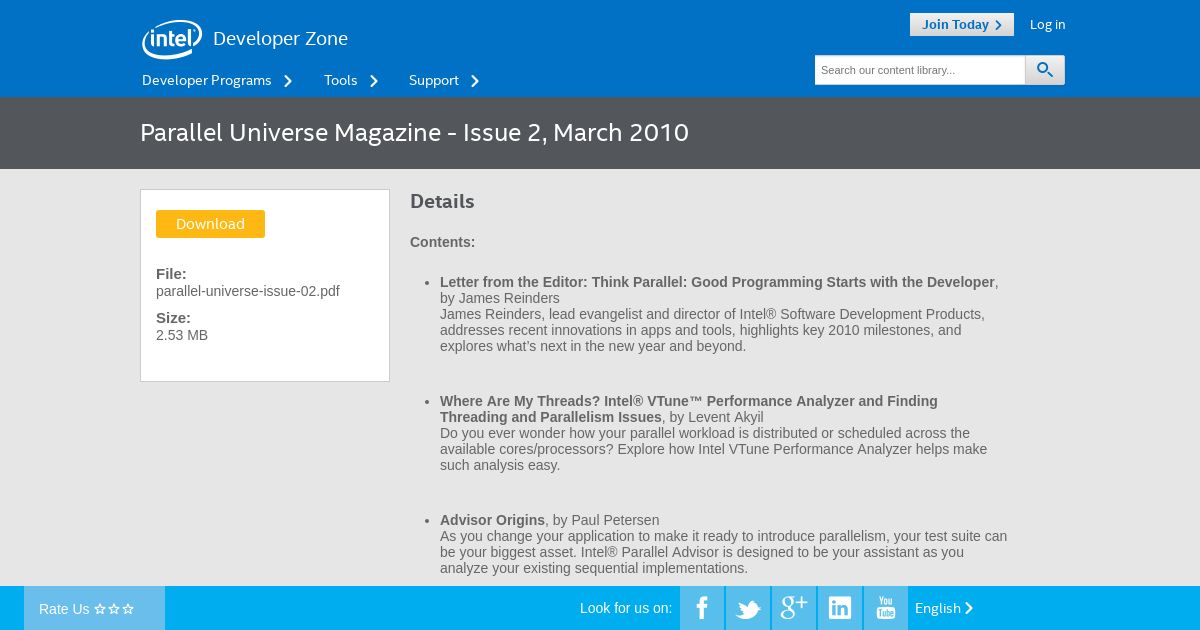Expand the Tools menu

(351, 80)
